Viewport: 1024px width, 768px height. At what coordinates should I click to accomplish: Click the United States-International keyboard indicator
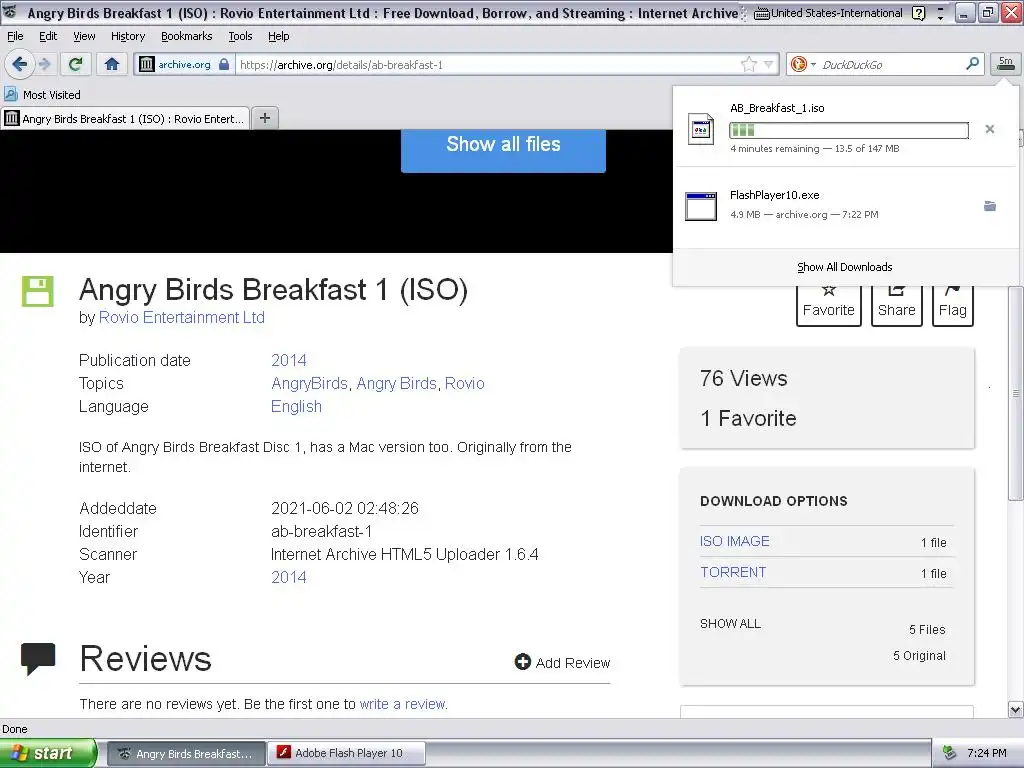pos(828,13)
